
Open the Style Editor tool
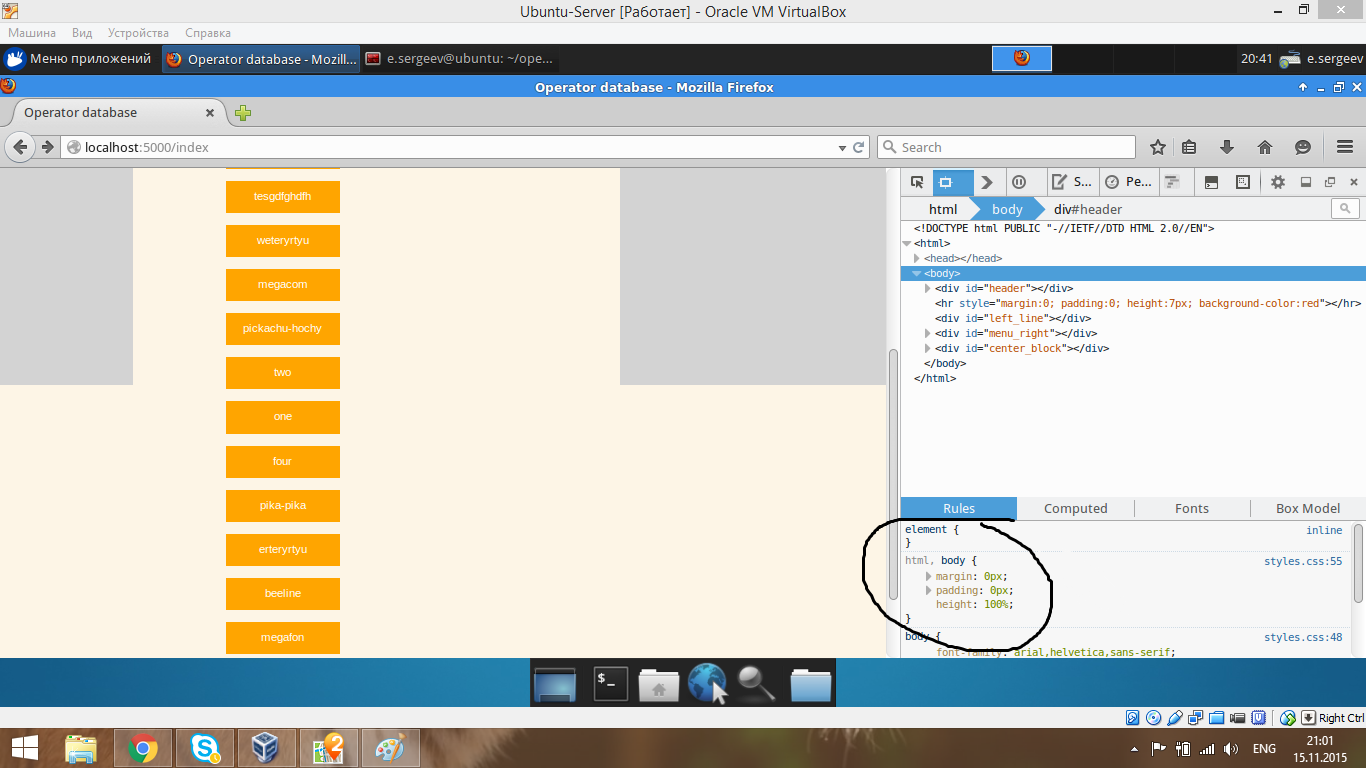pos(1070,182)
